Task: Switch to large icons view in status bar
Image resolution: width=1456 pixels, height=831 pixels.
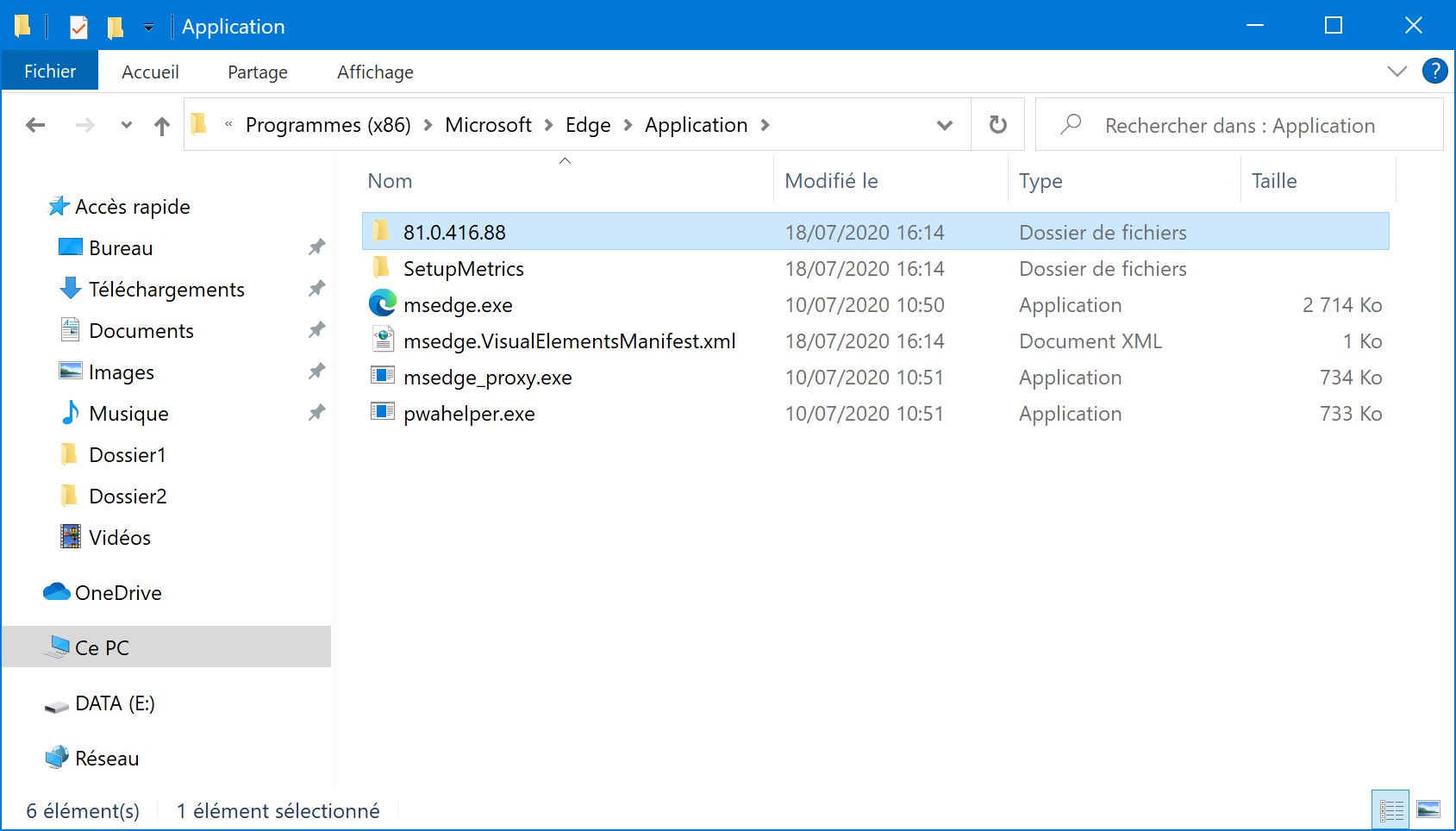Action: (x=1428, y=809)
